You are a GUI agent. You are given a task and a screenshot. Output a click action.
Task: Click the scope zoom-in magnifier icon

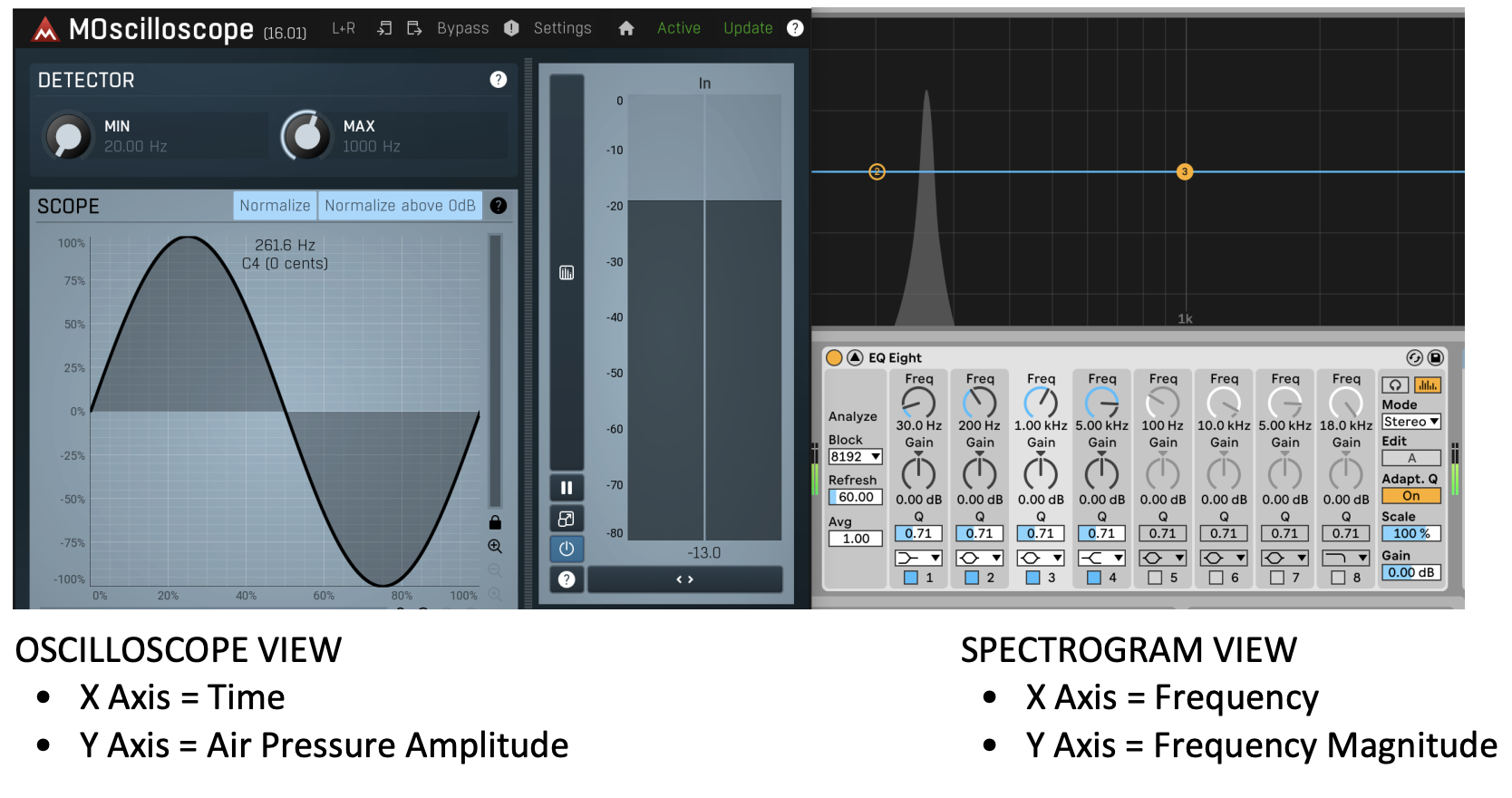click(x=495, y=546)
